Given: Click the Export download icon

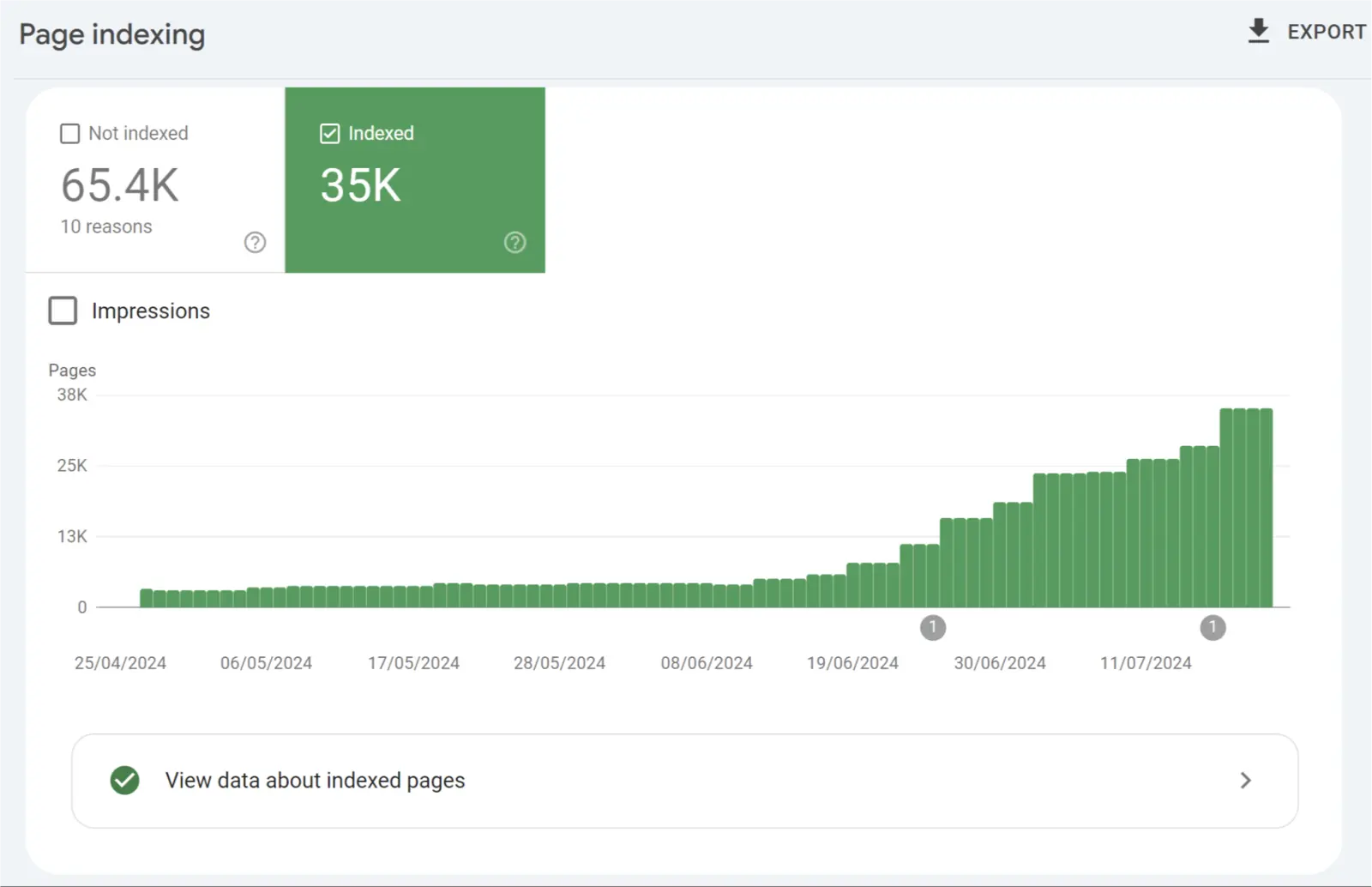Looking at the screenshot, I should pyautogui.click(x=1258, y=31).
